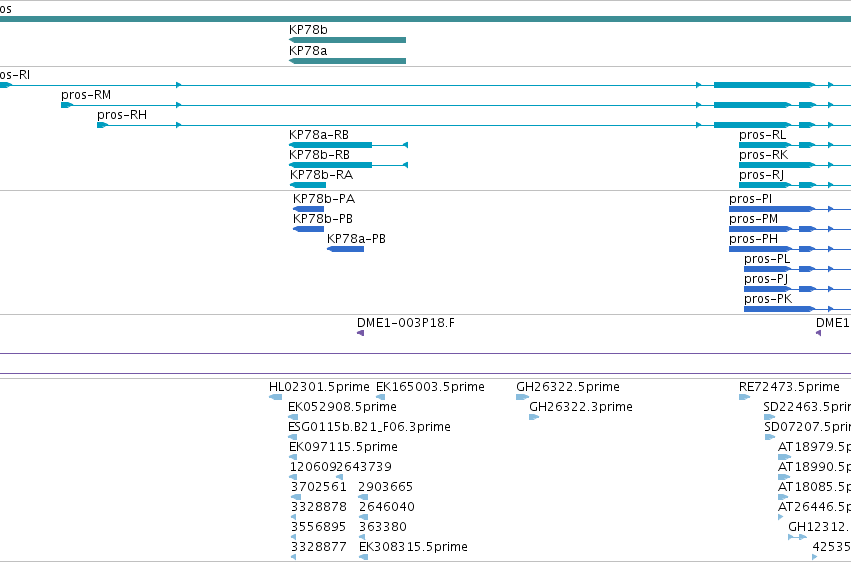Select the RE72473.5prime EST

744,397
